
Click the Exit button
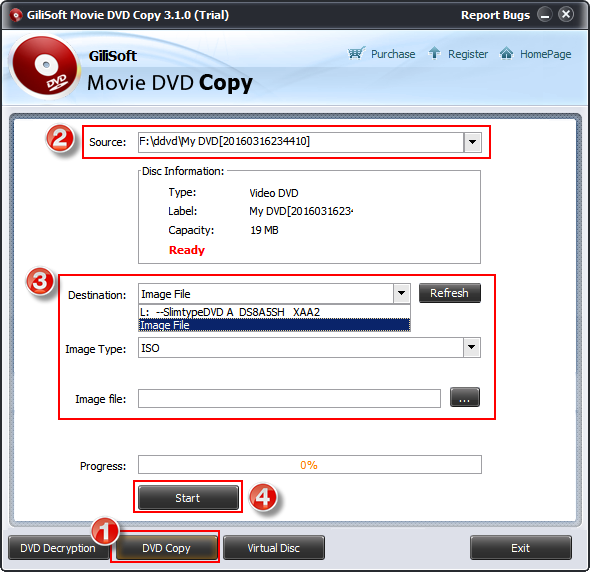[x=520, y=548]
